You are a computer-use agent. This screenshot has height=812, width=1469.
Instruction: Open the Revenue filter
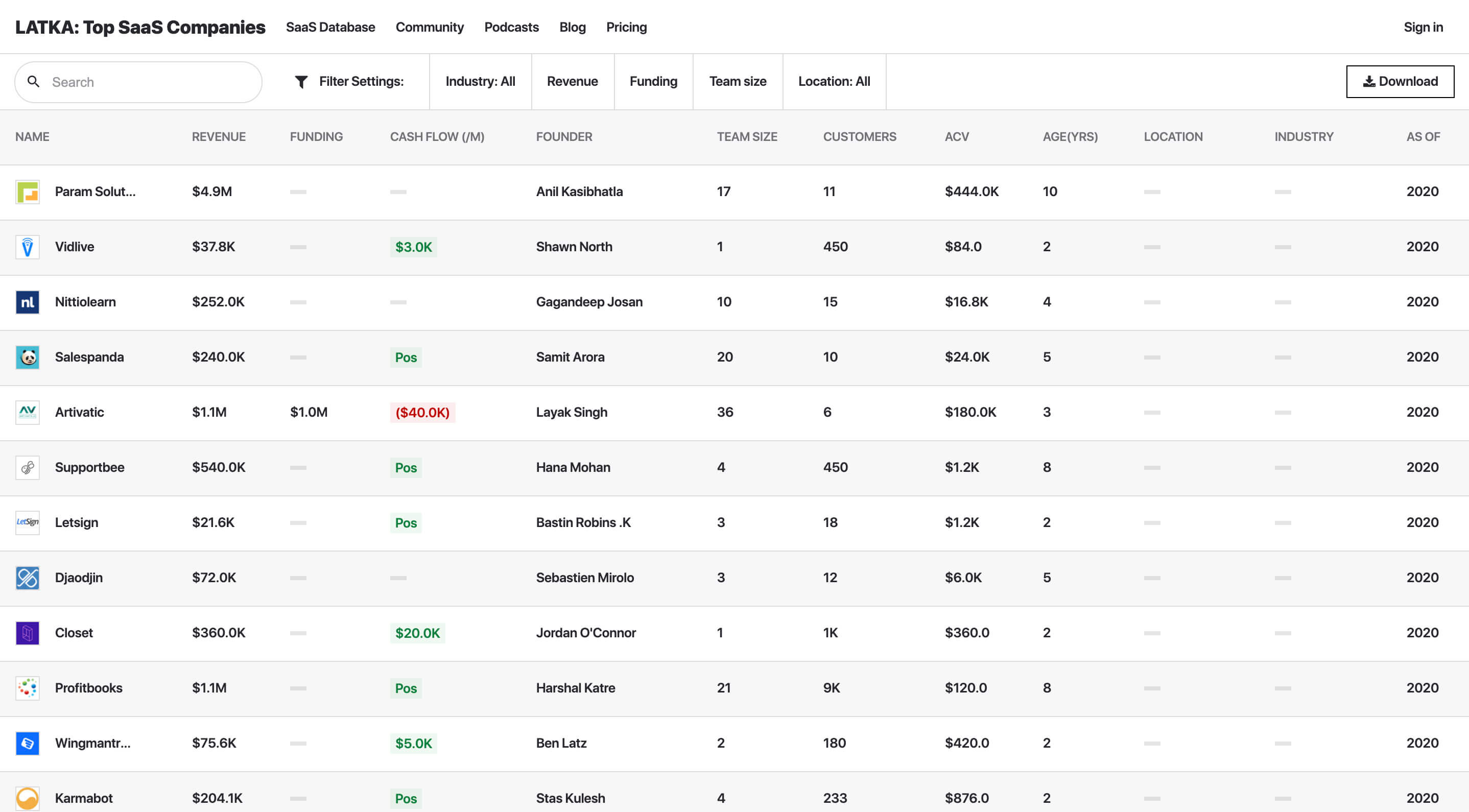(x=573, y=82)
